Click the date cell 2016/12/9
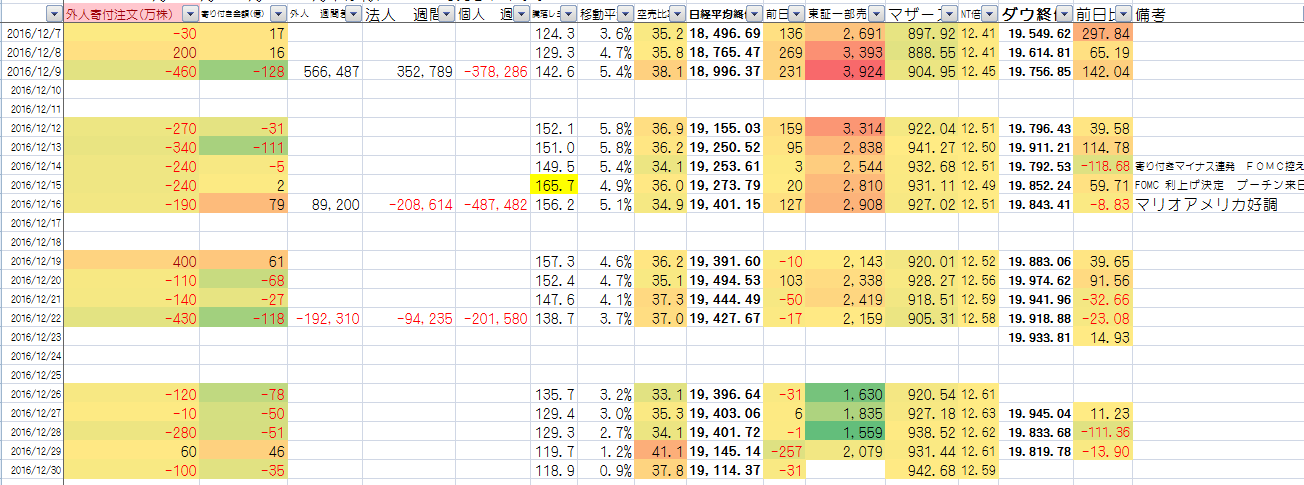This screenshot has width=1304, height=485. coord(32,71)
